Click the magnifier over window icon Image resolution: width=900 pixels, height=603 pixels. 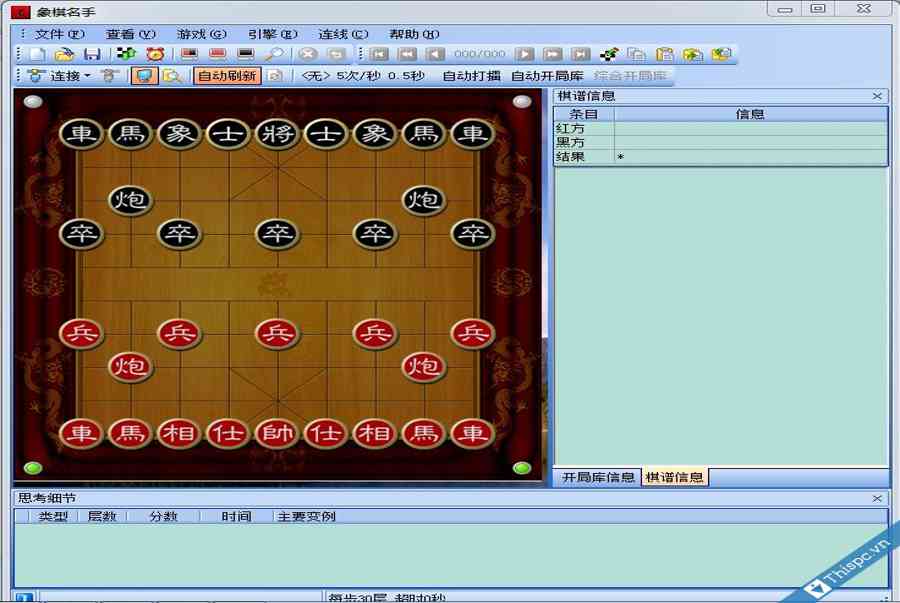(172, 76)
